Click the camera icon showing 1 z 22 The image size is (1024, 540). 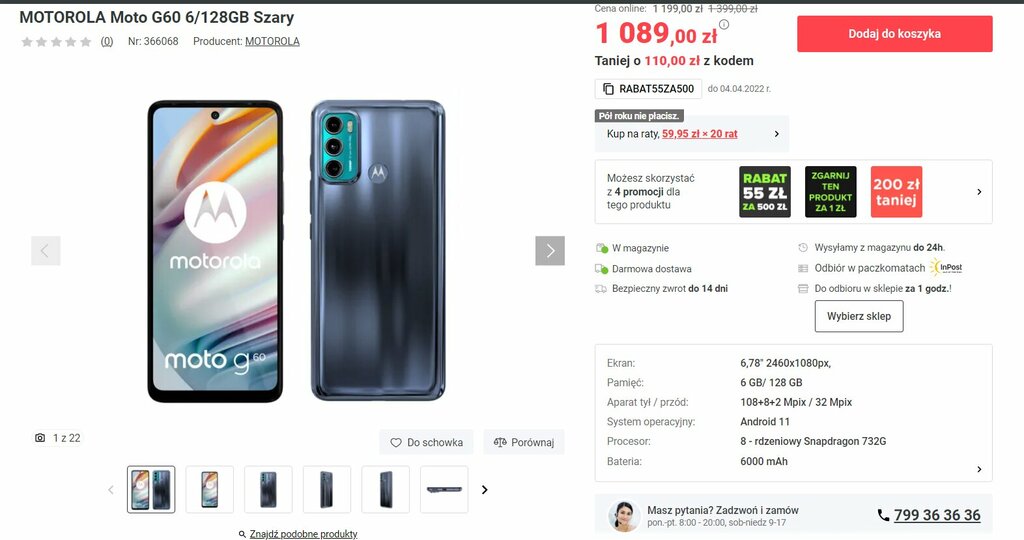point(40,438)
